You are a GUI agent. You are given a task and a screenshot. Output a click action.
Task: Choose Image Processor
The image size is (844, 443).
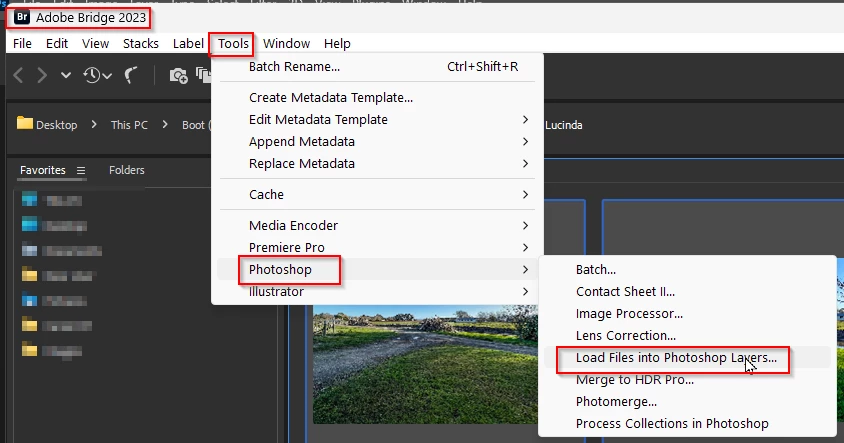[687, 314]
